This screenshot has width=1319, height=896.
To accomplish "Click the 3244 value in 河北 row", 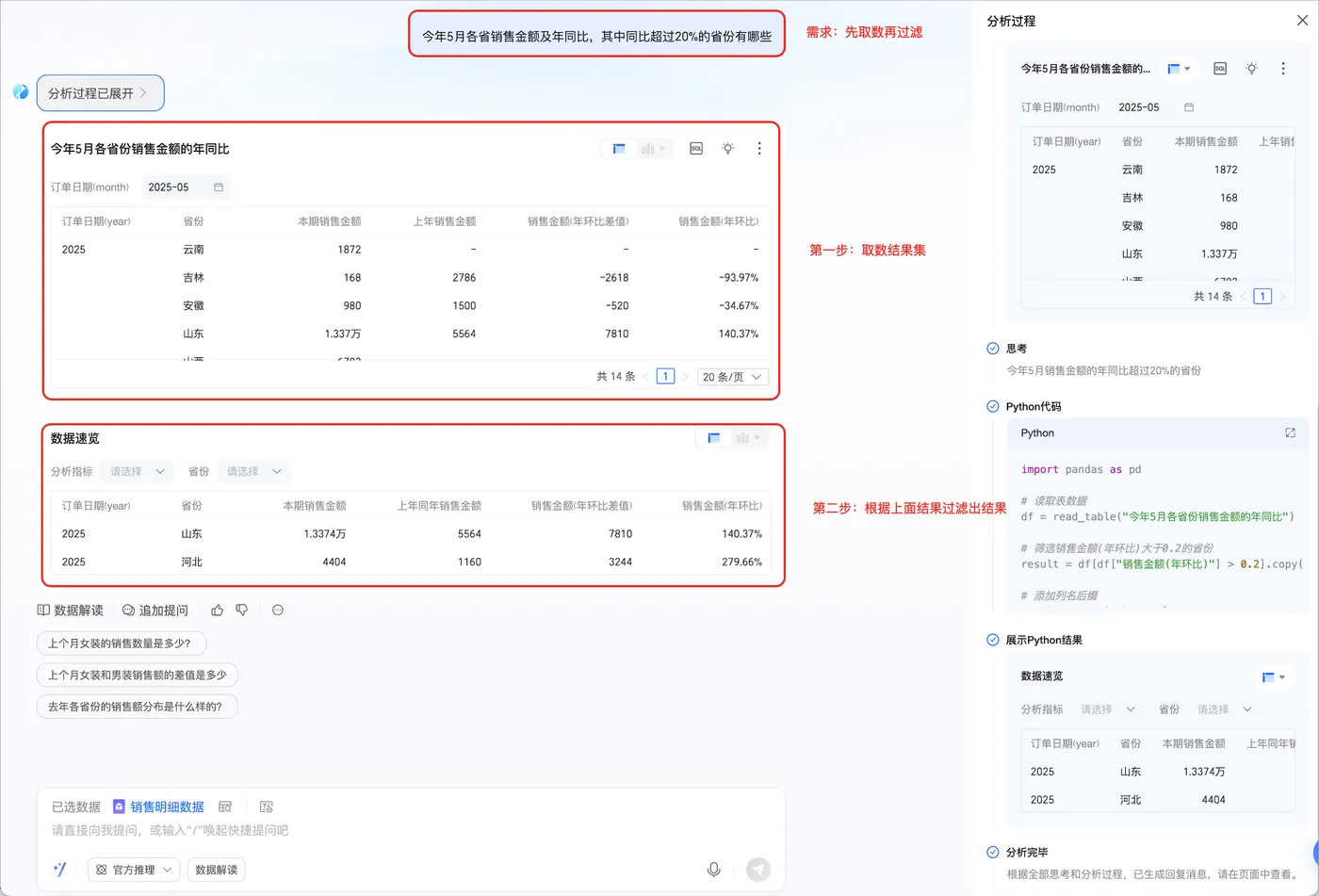I will coord(619,562).
